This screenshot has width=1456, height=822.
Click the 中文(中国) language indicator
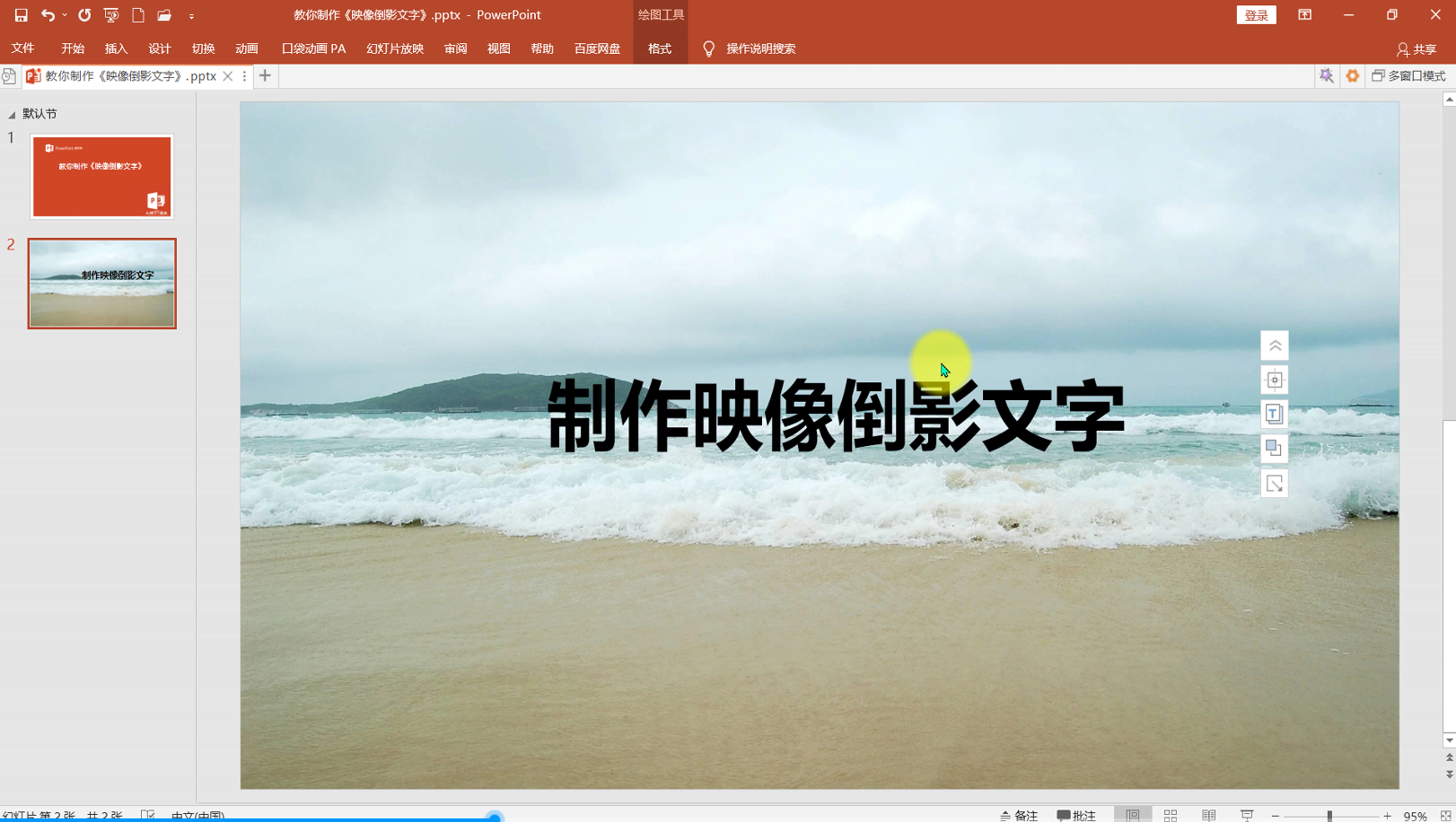click(x=197, y=816)
